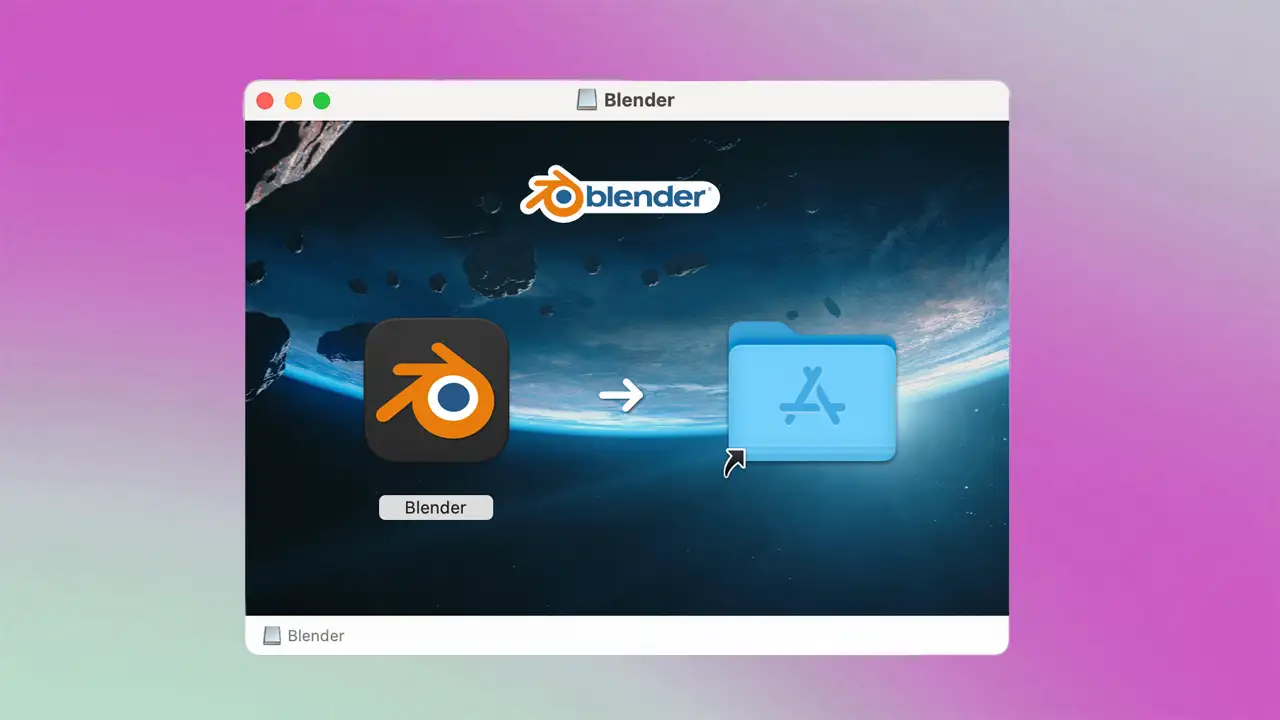The height and width of the screenshot is (720, 1280).
Task: Click dark empty space below the Applications folder
Action: point(812,550)
